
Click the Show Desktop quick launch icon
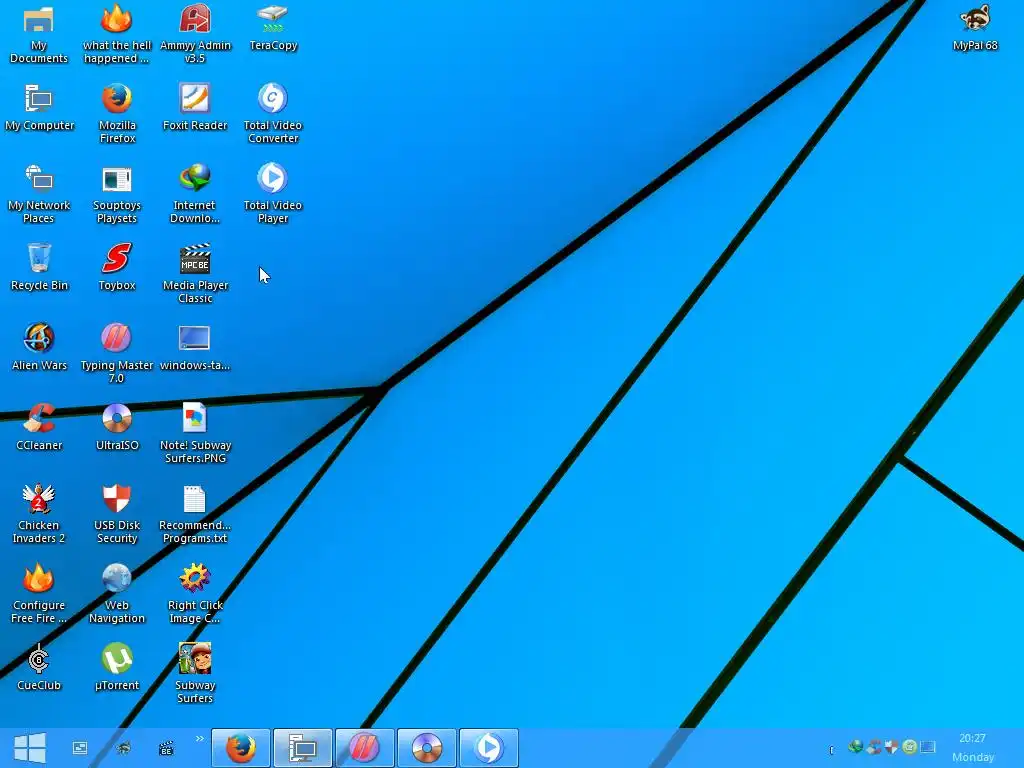click(80, 748)
